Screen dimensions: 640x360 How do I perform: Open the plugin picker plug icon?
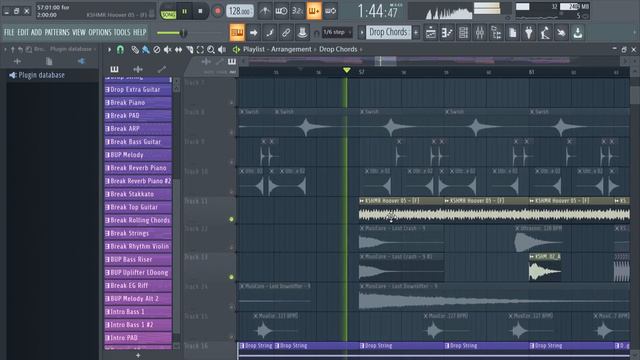click(529, 33)
